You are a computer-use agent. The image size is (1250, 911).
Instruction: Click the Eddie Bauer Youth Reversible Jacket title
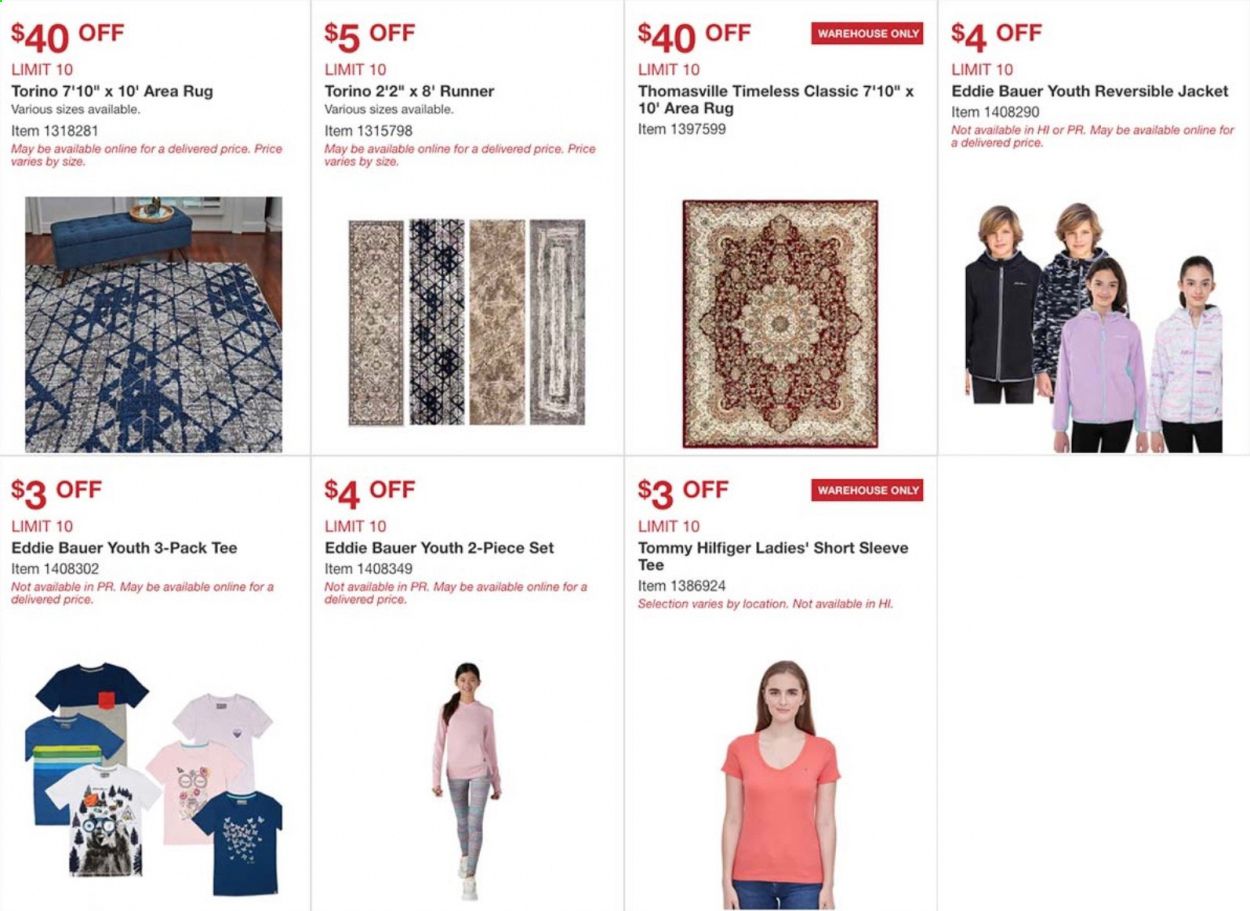pyautogui.click(x=1090, y=91)
